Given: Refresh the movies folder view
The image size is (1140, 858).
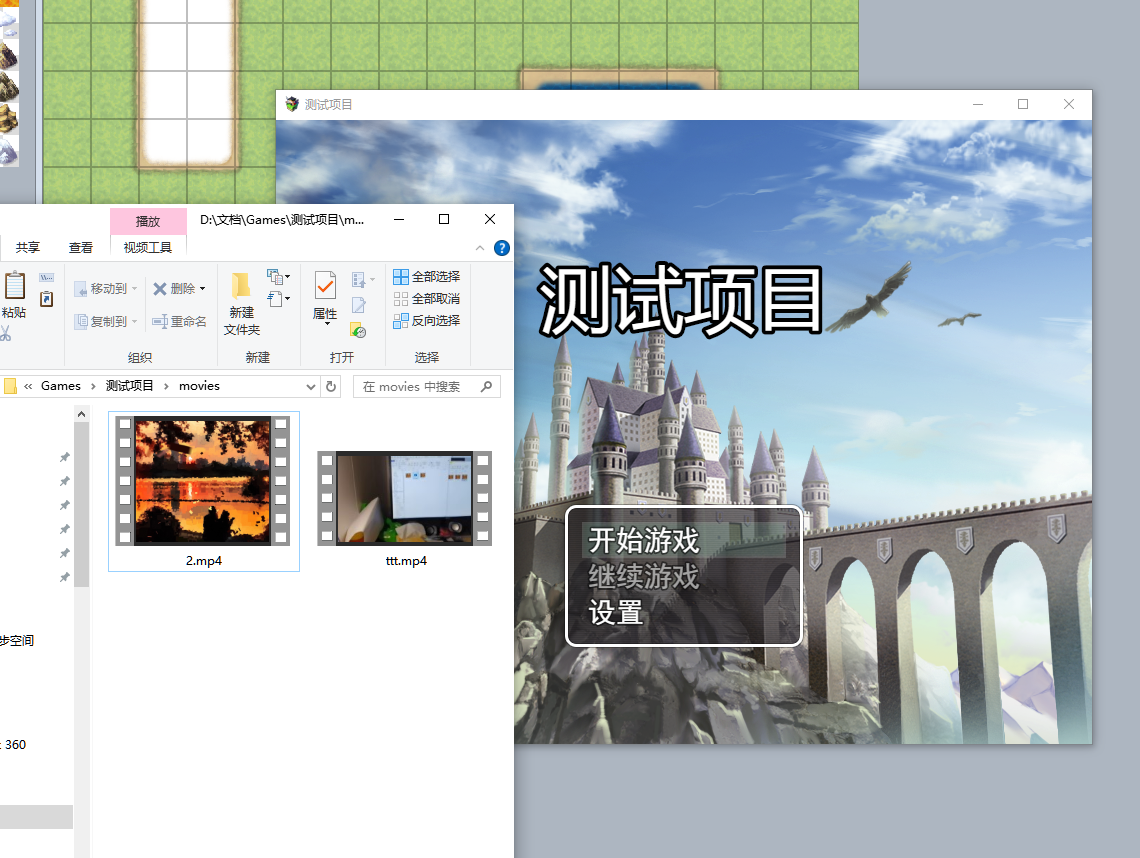Looking at the screenshot, I should click(331, 386).
